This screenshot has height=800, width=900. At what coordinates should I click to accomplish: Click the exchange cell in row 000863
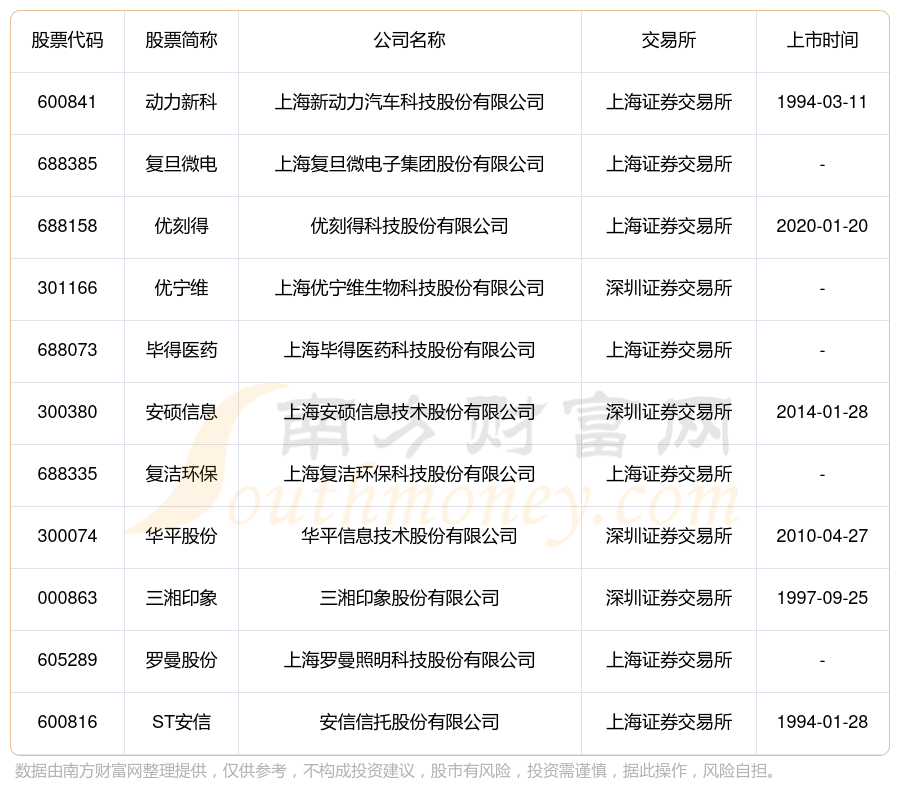tap(669, 598)
